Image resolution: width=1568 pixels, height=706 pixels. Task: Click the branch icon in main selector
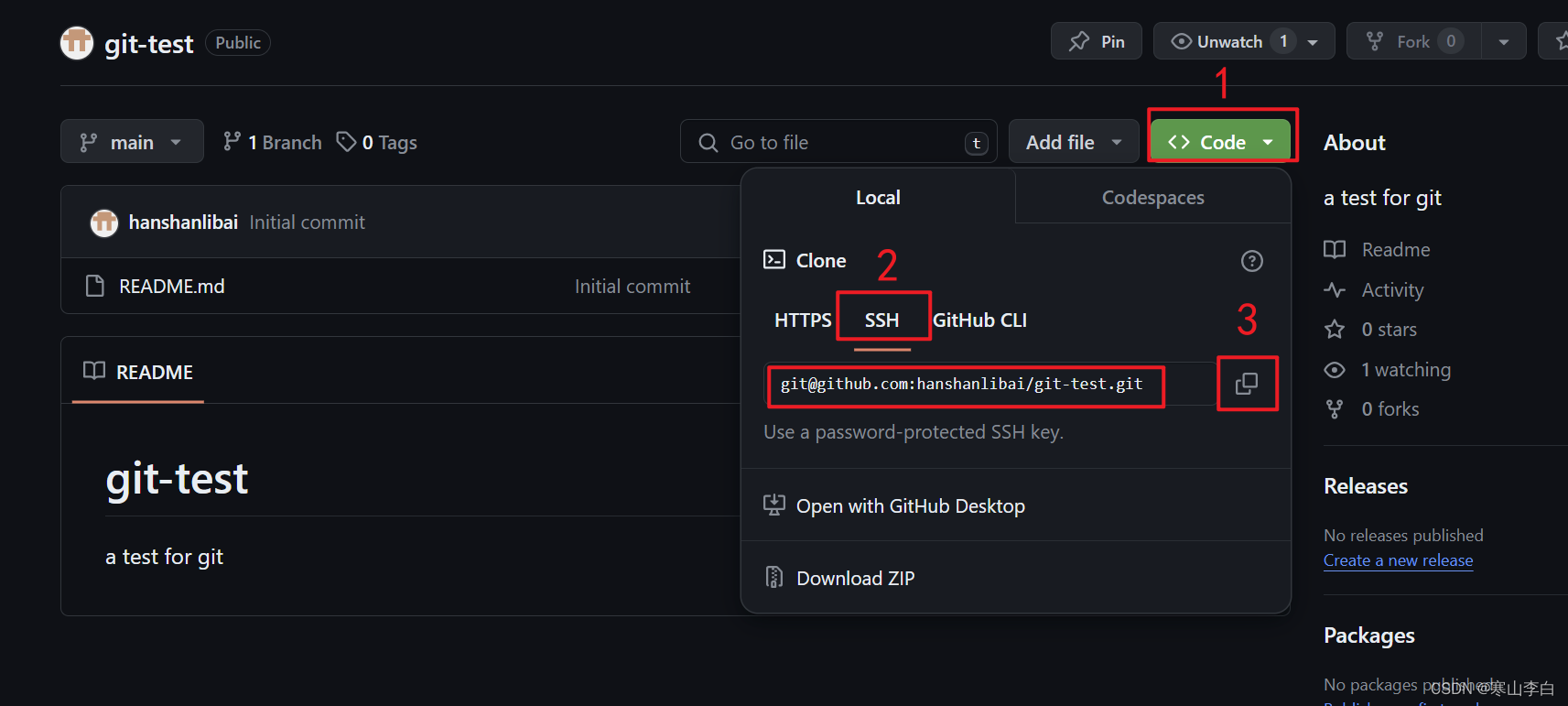(x=88, y=142)
